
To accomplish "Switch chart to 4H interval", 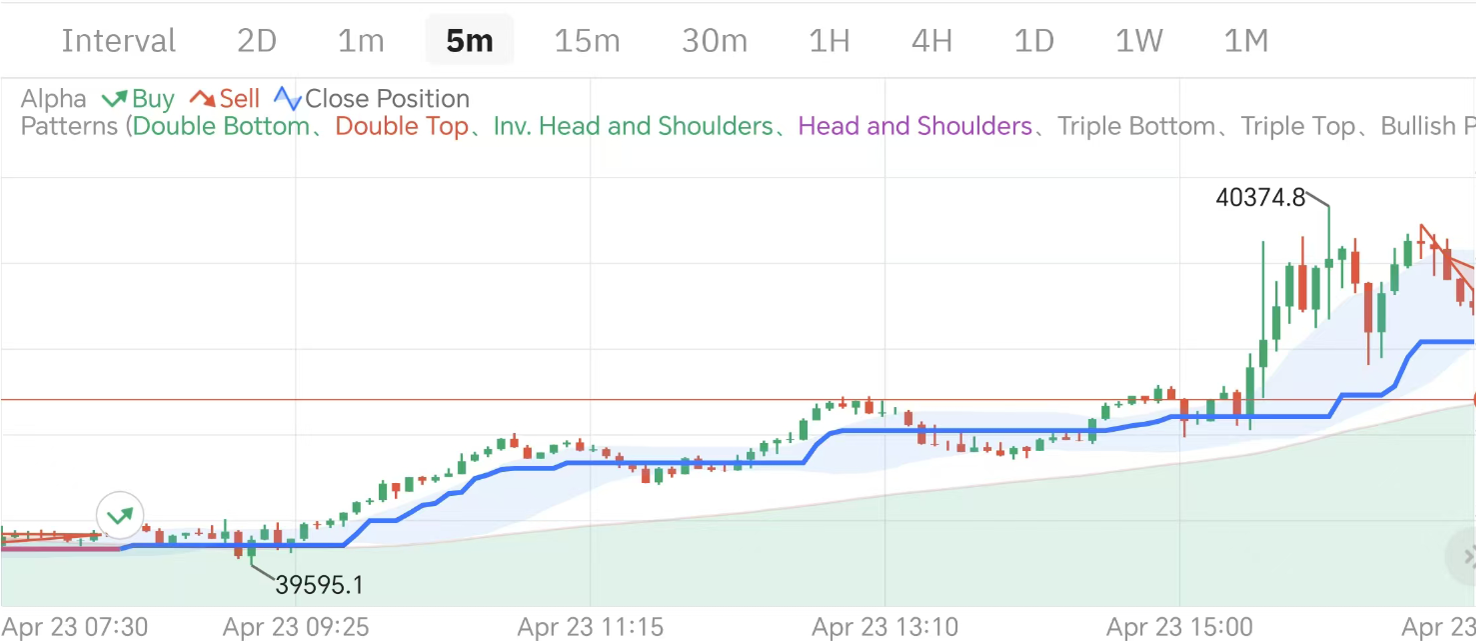I will click(x=931, y=41).
